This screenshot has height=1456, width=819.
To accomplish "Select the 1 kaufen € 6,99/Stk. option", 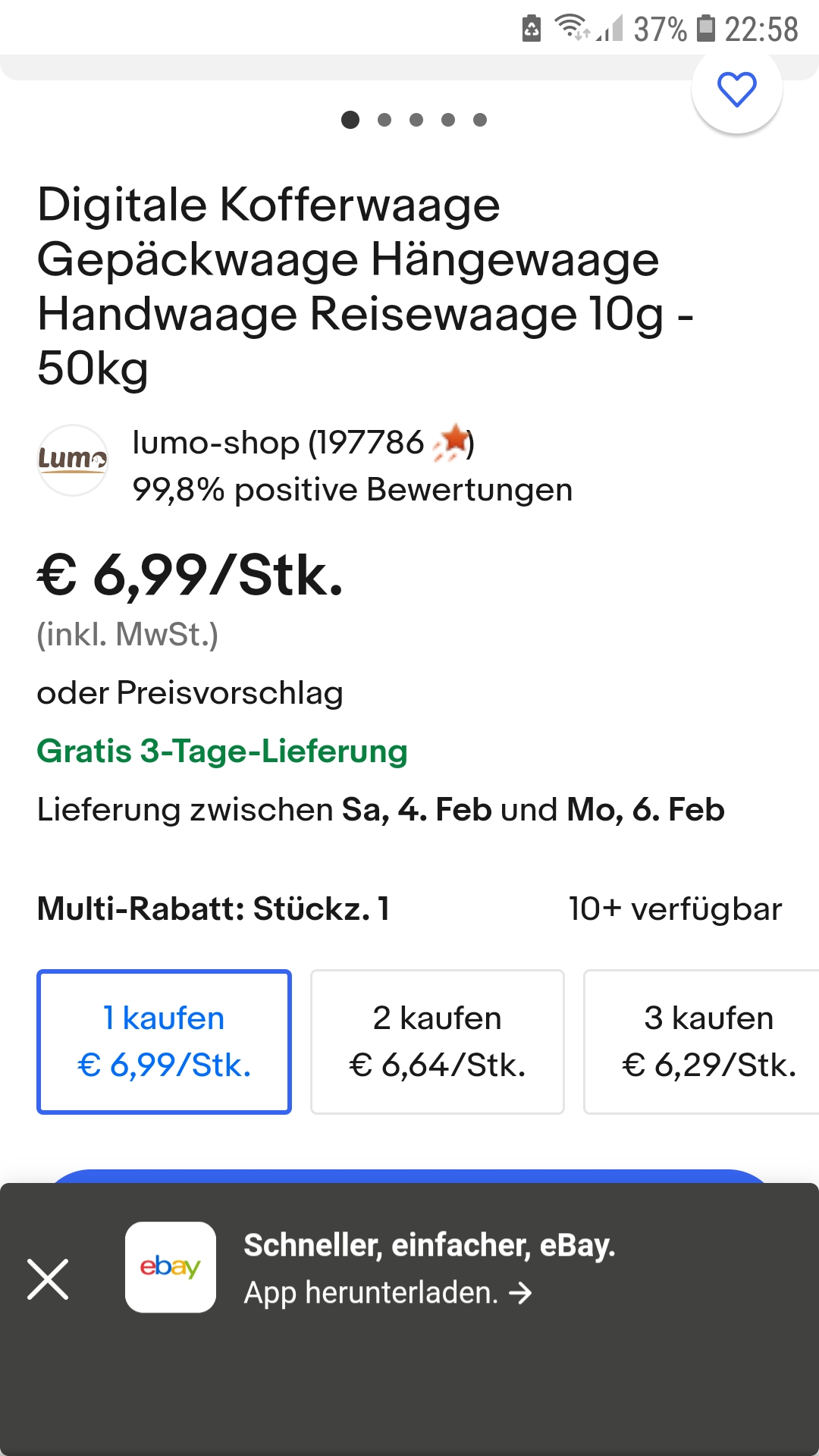I will [x=164, y=1041].
